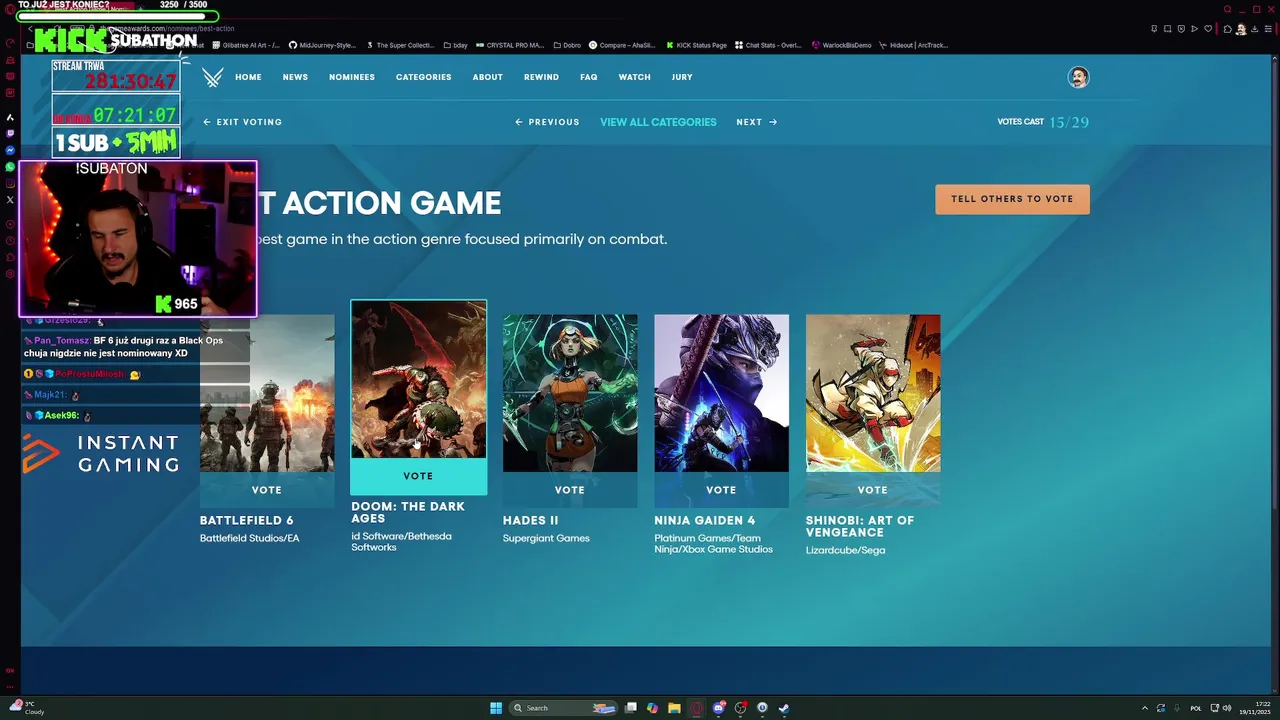Click the EXIT VOTING link
The width and height of the screenshot is (1280, 720).
[243, 122]
